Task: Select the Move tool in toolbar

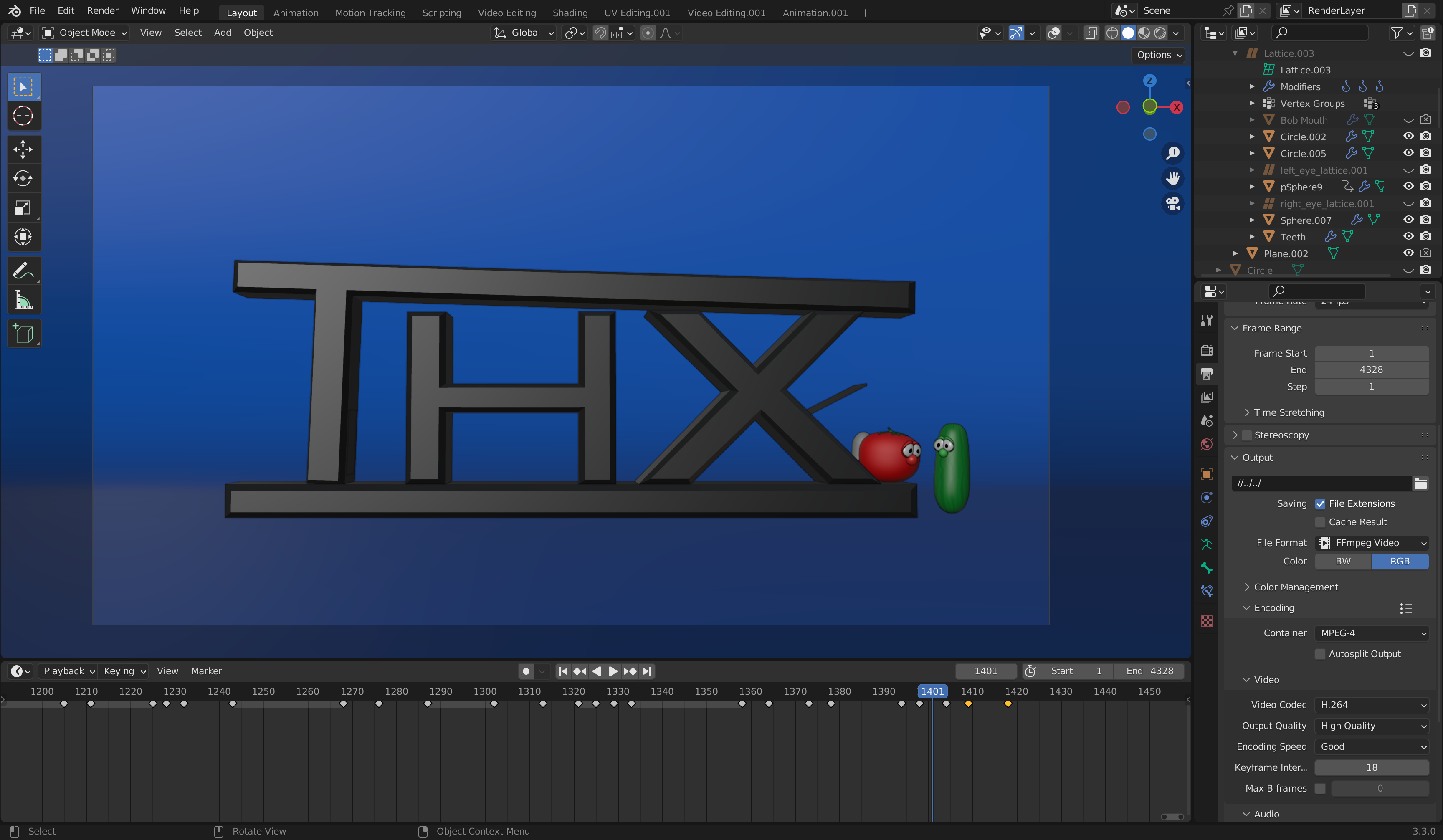Action: [x=23, y=150]
